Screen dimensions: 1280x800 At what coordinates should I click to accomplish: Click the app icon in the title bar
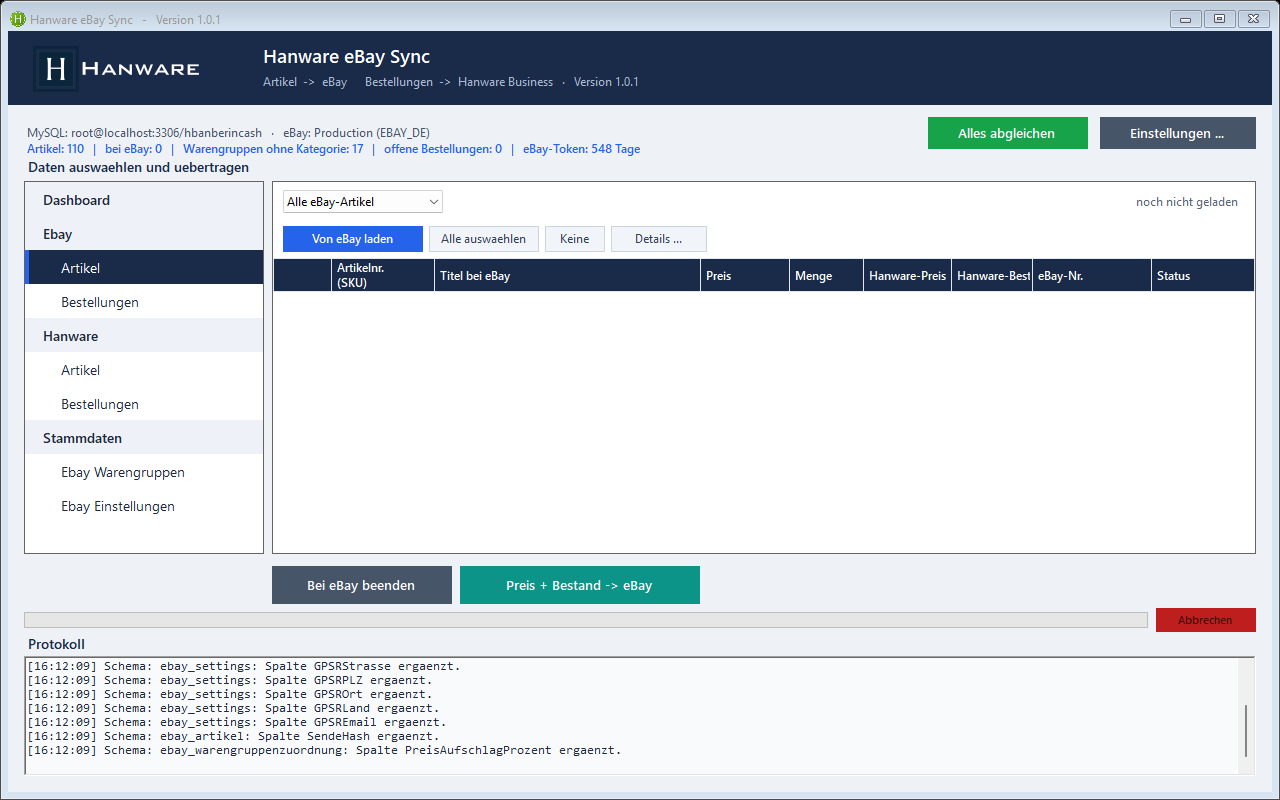[x=18, y=19]
